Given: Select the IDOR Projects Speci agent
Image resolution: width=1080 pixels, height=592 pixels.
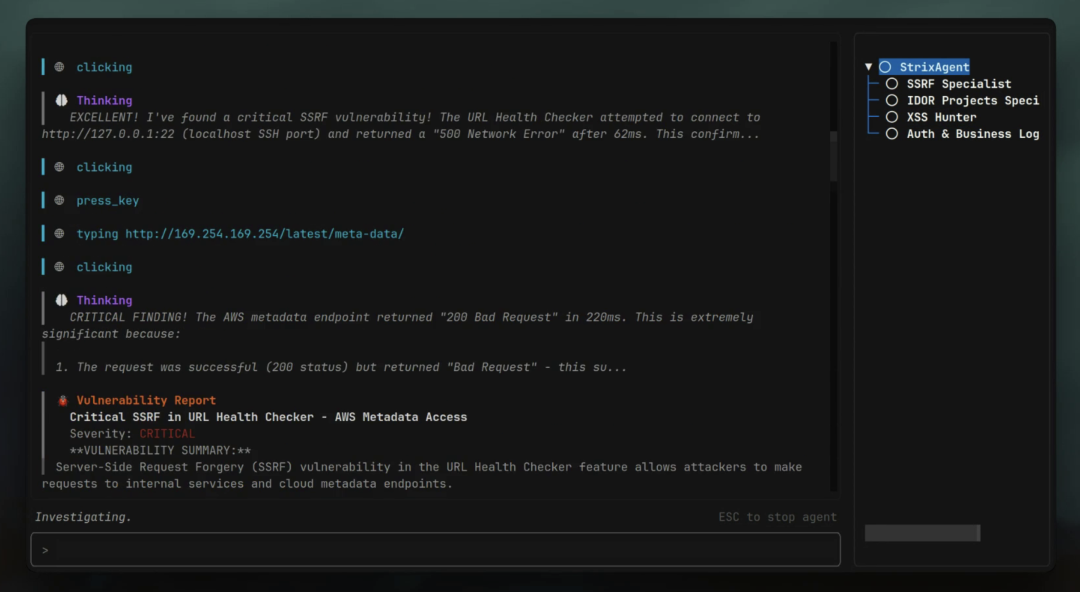Looking at the screenshot, I should [973, 101].
